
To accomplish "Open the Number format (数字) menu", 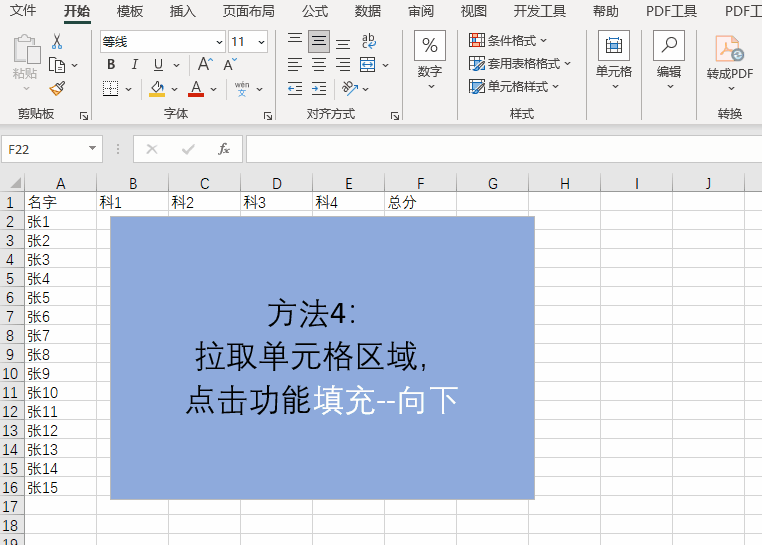I will (430, 60).
